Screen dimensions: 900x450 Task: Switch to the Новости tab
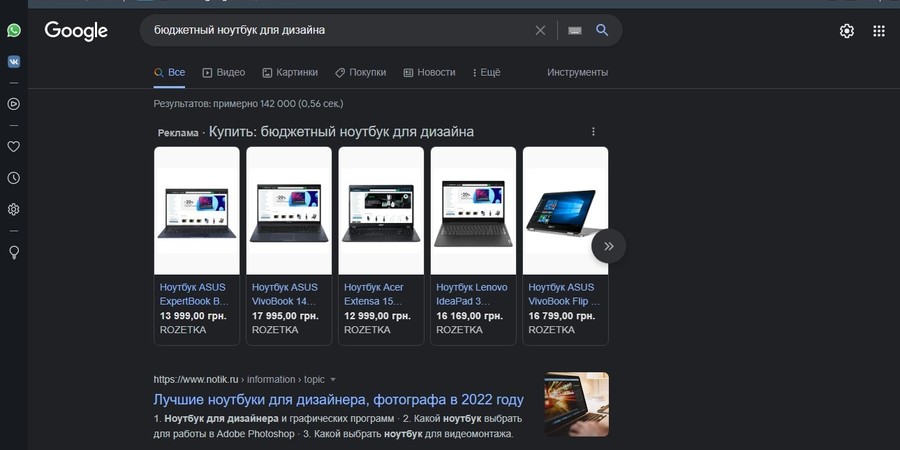(x=429, y=72)
